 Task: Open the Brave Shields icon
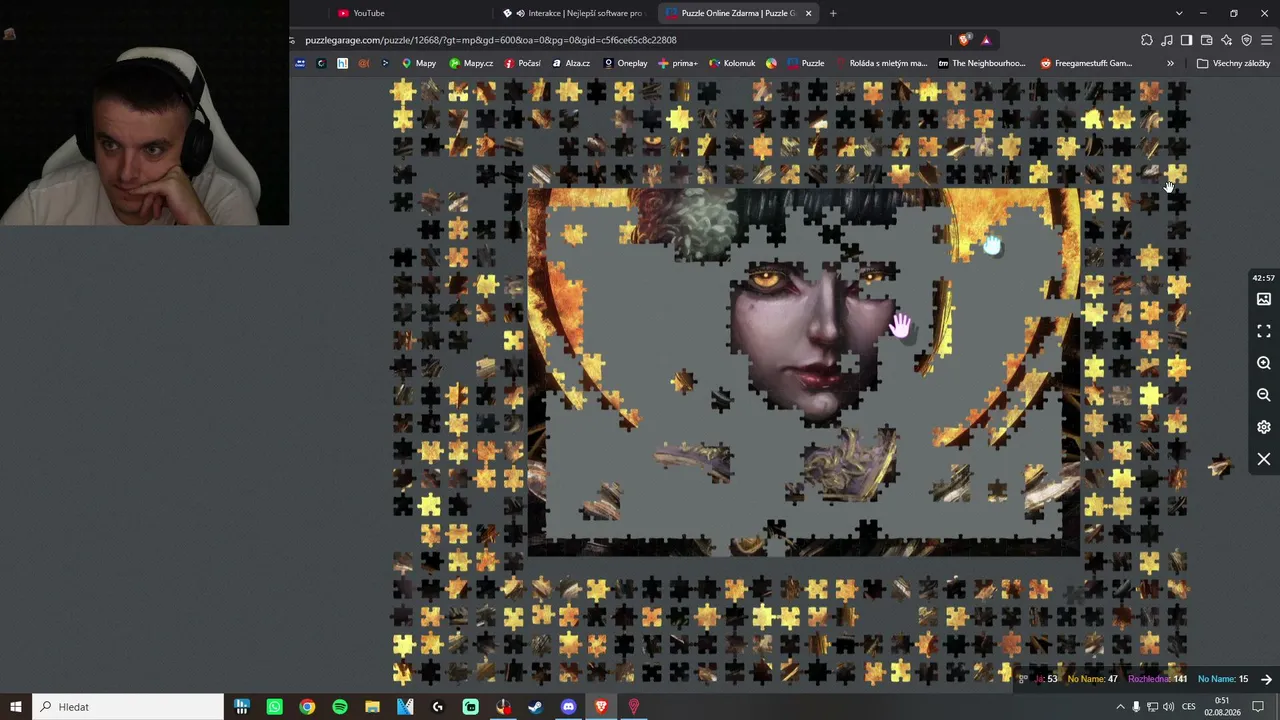(x=964, y=40)
